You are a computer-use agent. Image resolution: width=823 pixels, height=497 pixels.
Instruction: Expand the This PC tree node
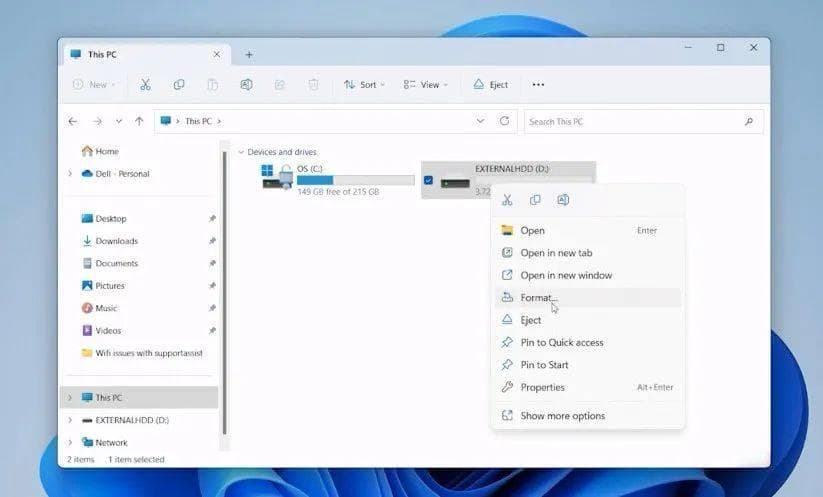point(70,398)
